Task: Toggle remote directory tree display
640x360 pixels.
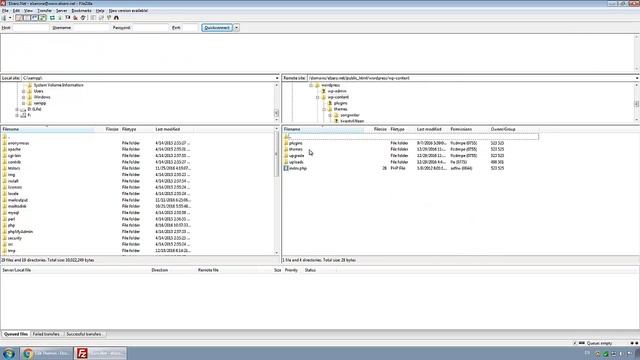Action: (x=35, y=18)
